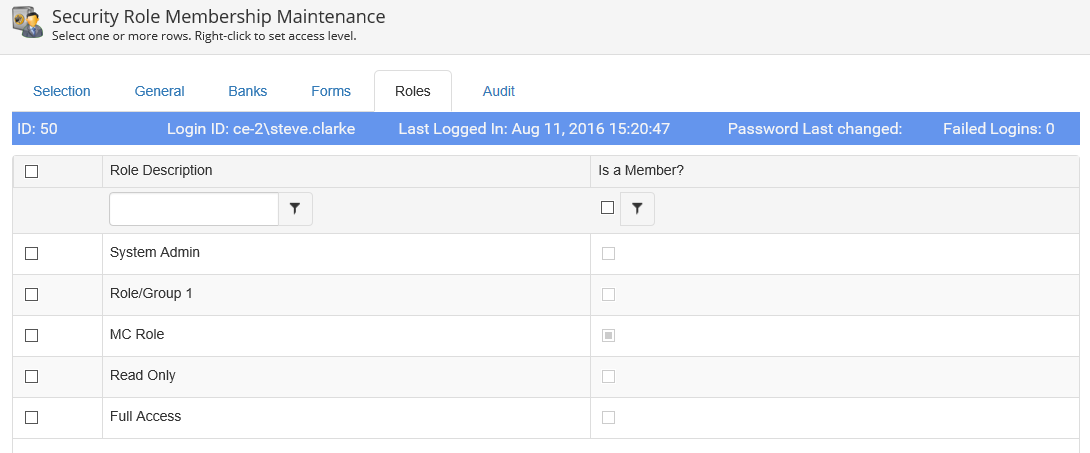
Task: Go to the Banks tab
Action: 248,91
